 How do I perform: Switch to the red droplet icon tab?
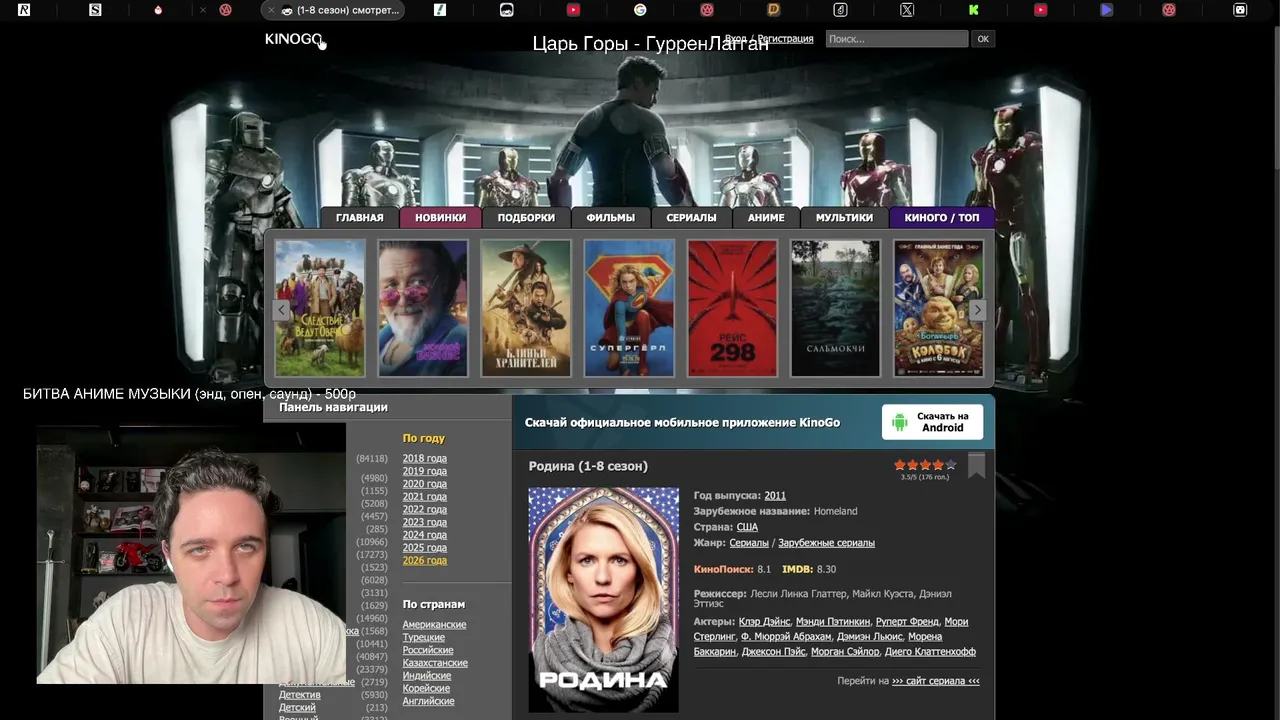(x=158, y=10)
